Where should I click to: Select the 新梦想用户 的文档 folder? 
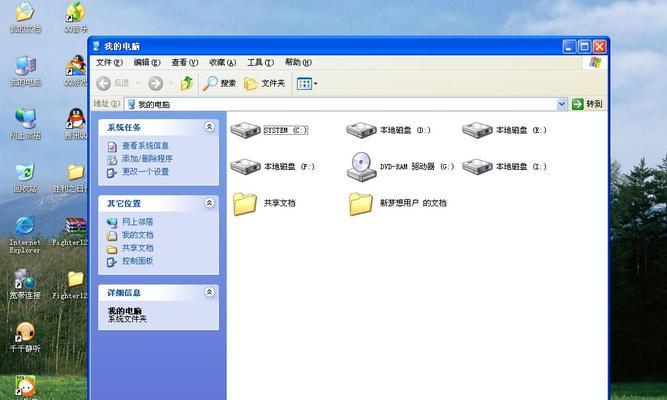click(361, 203)
